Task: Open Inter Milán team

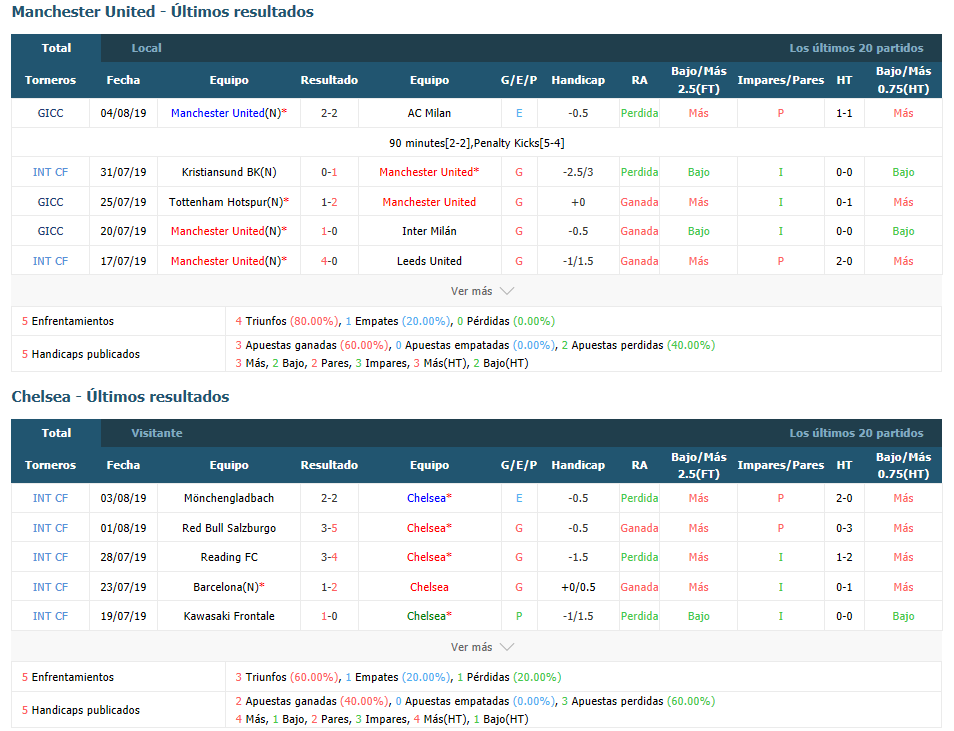Action: [x=429, y=231]
